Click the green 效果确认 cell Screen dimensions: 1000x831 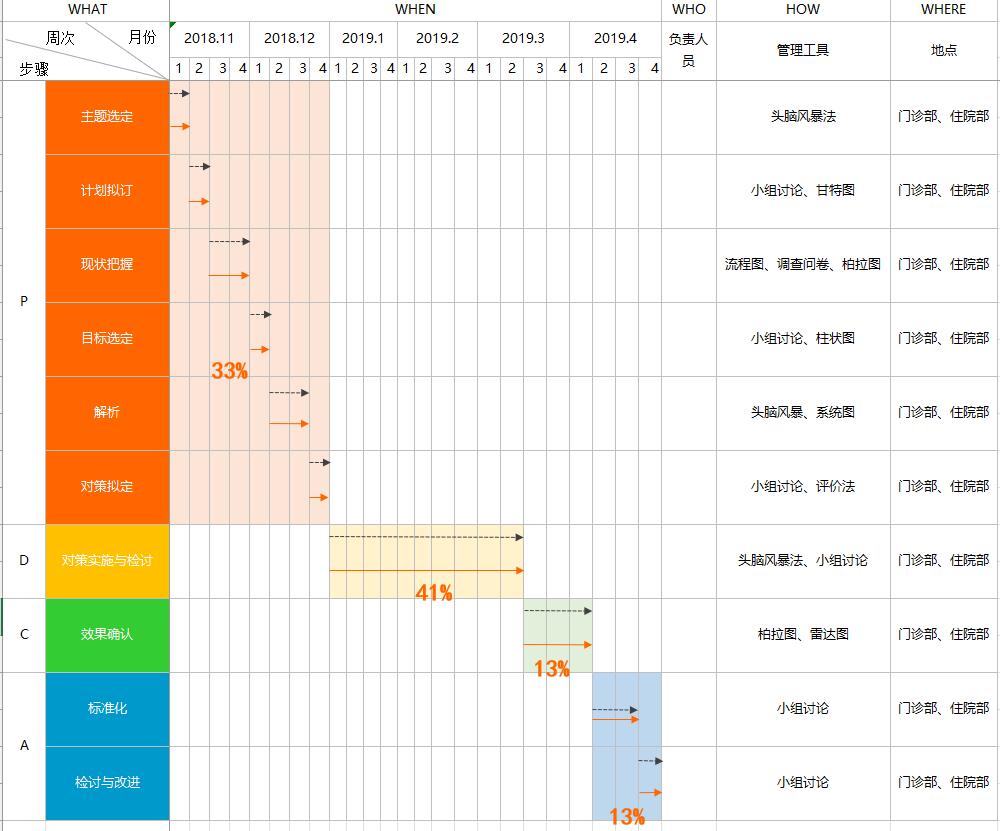(107, 635)
